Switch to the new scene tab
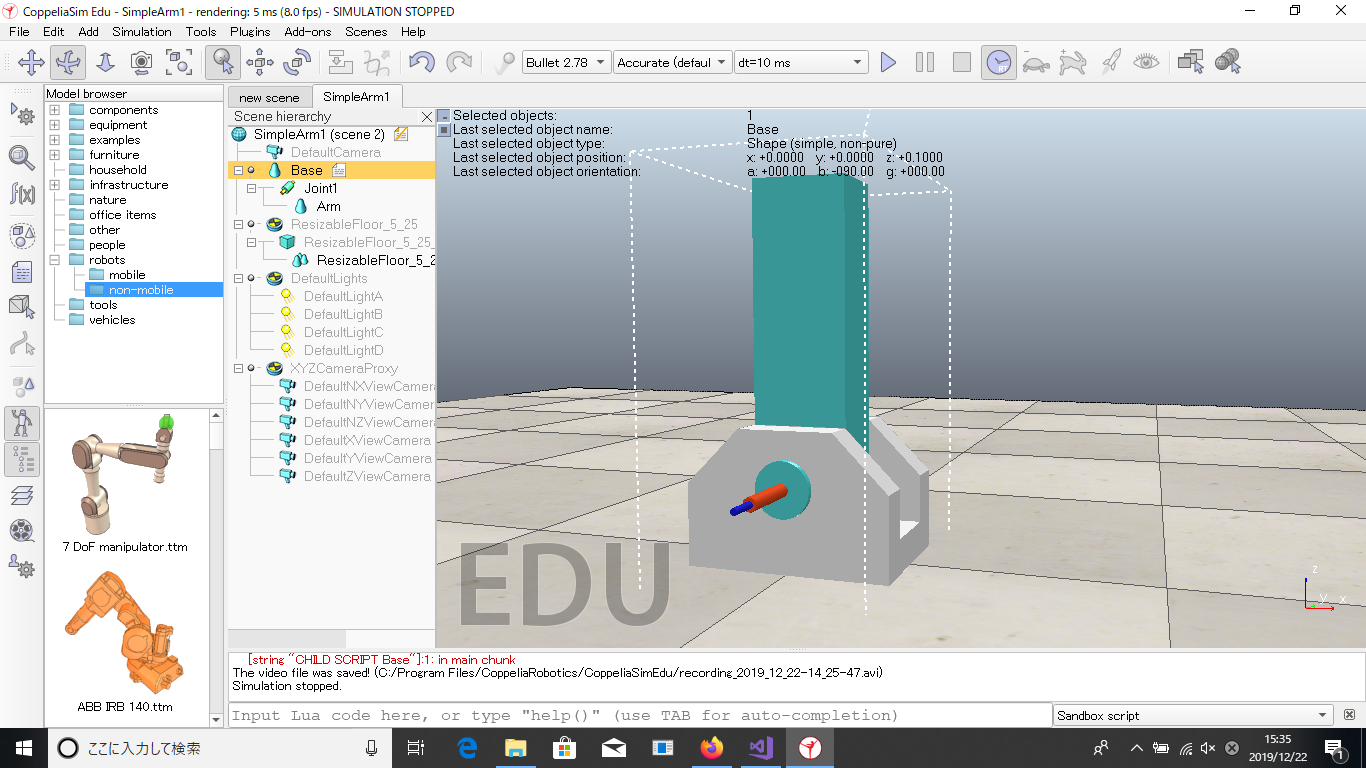This screenshot has width=1366, height=768. coord(269,97)
